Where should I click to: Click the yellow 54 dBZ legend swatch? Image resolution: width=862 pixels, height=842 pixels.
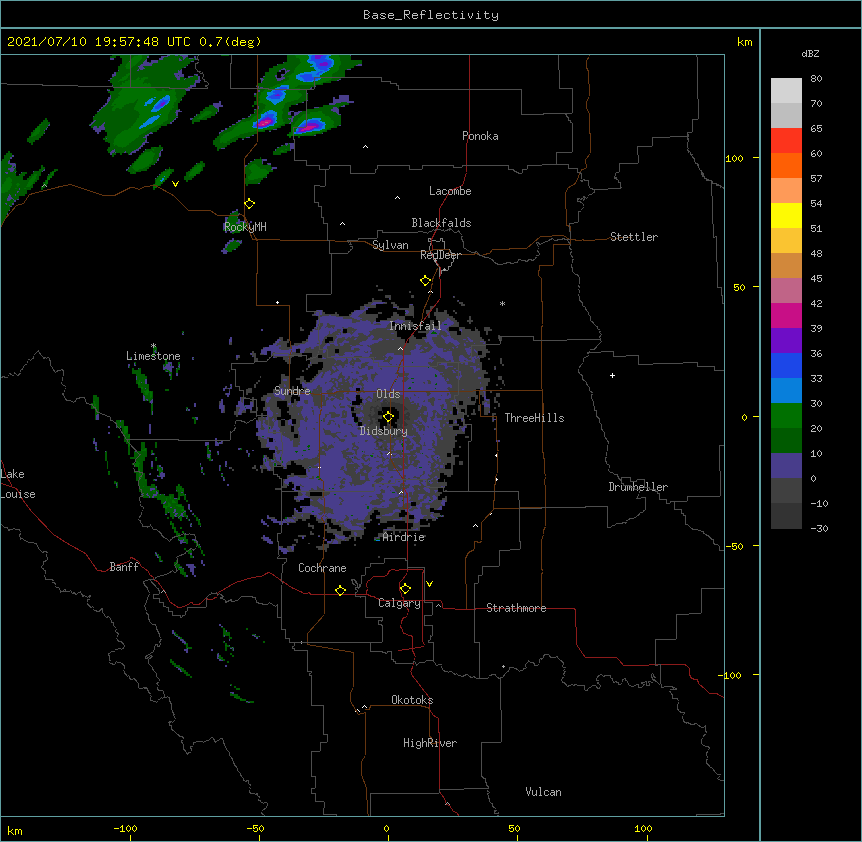click(x=786, y=215)
